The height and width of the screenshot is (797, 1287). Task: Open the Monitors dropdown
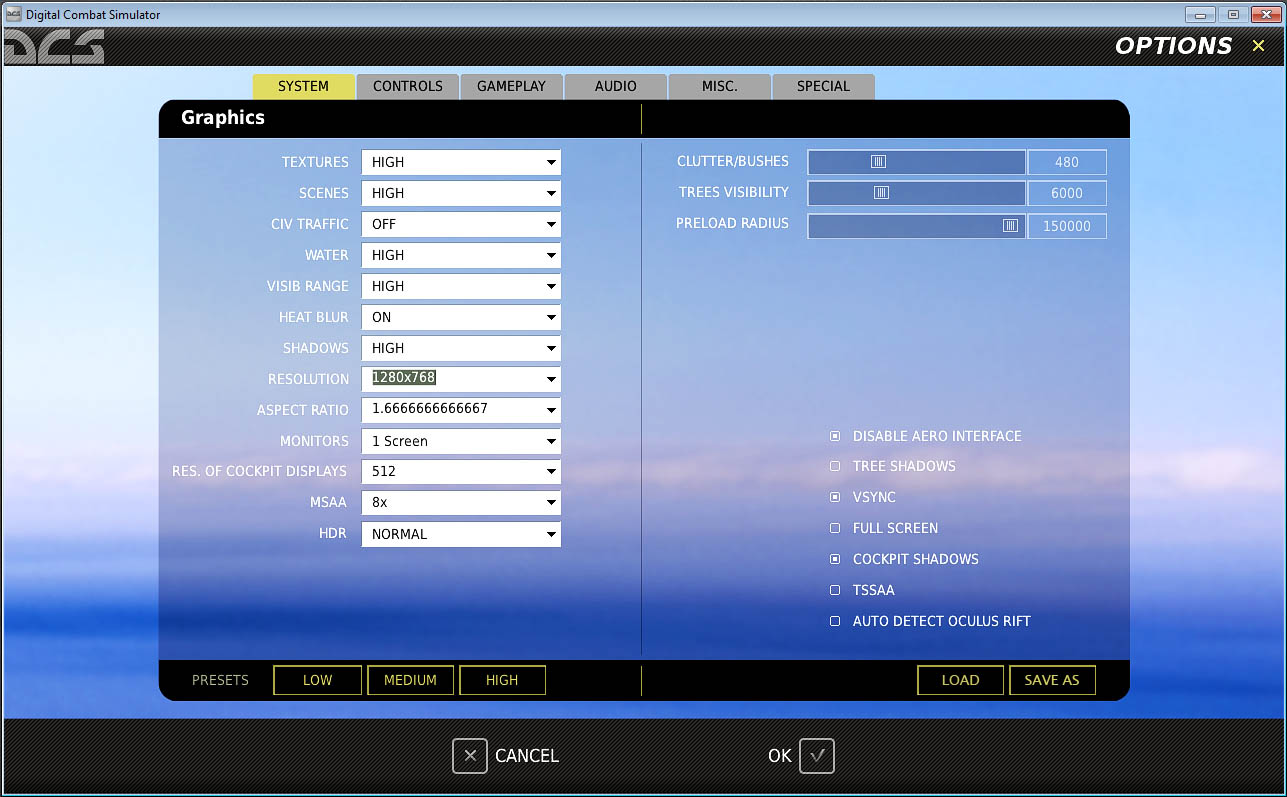[x=461, y=441]
